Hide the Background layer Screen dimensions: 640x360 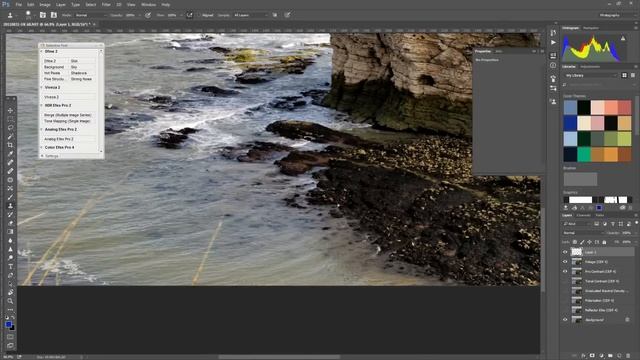[565, 320]
